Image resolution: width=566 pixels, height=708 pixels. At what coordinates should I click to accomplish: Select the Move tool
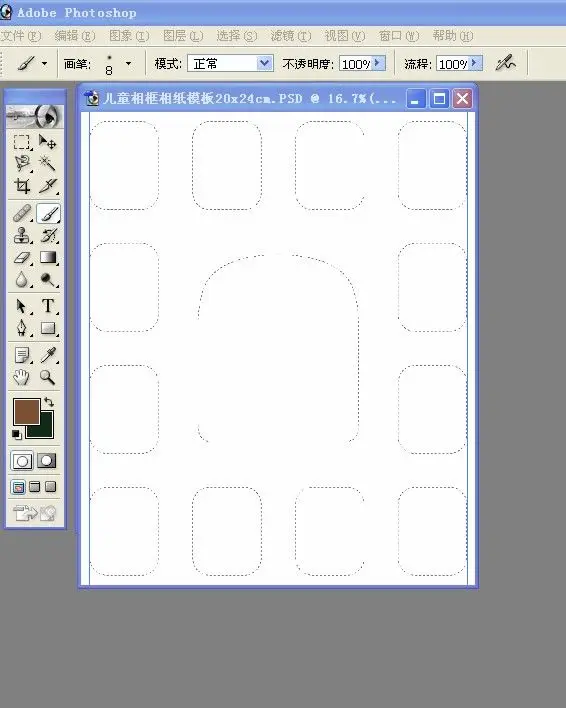pos(47,142)
